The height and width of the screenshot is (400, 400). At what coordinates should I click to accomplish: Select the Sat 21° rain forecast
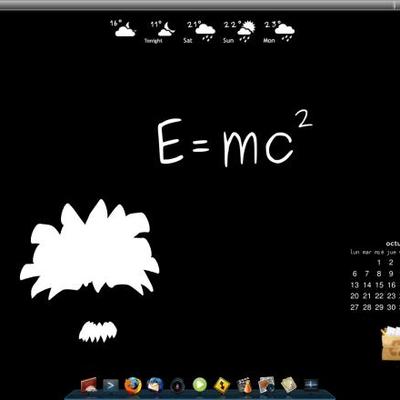pos(200,32)
